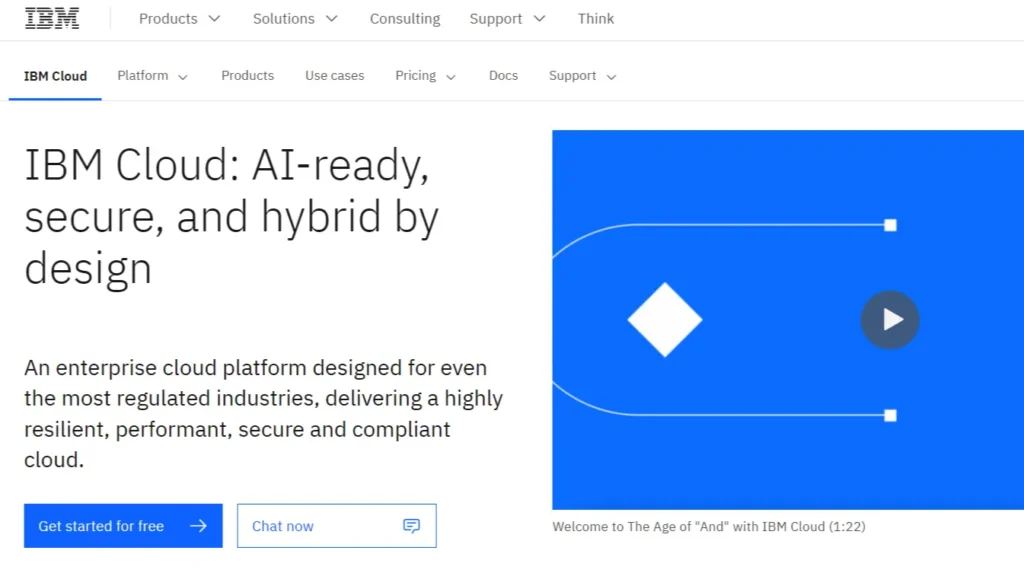The height and width of the screenshot is (576, 1024).
Task: Expand the Pricing dropdown chevron
Action: click(x=451, y=77)
